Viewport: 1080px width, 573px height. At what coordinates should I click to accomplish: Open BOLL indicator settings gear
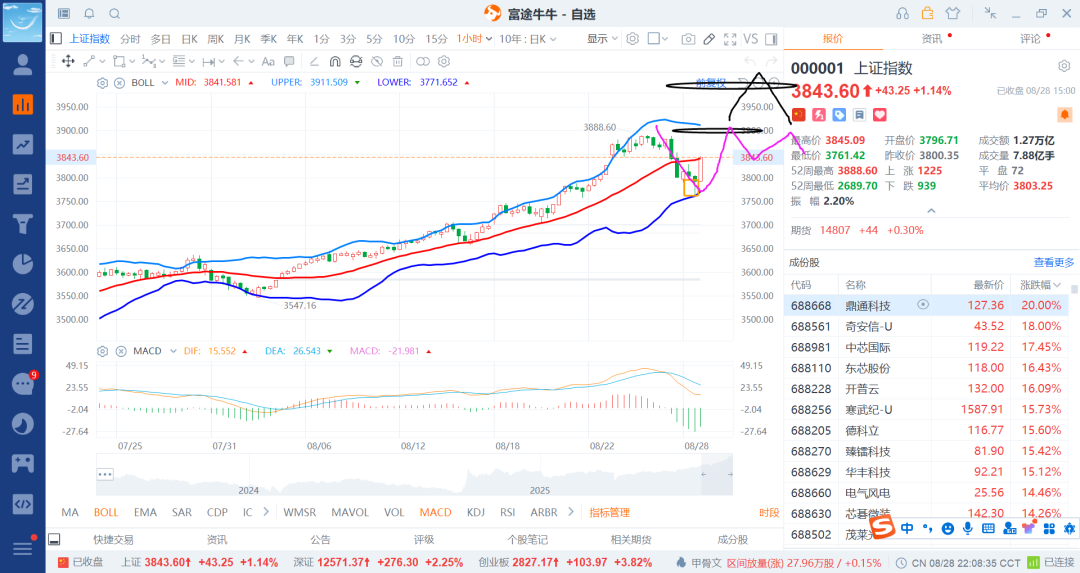point(103,83)
